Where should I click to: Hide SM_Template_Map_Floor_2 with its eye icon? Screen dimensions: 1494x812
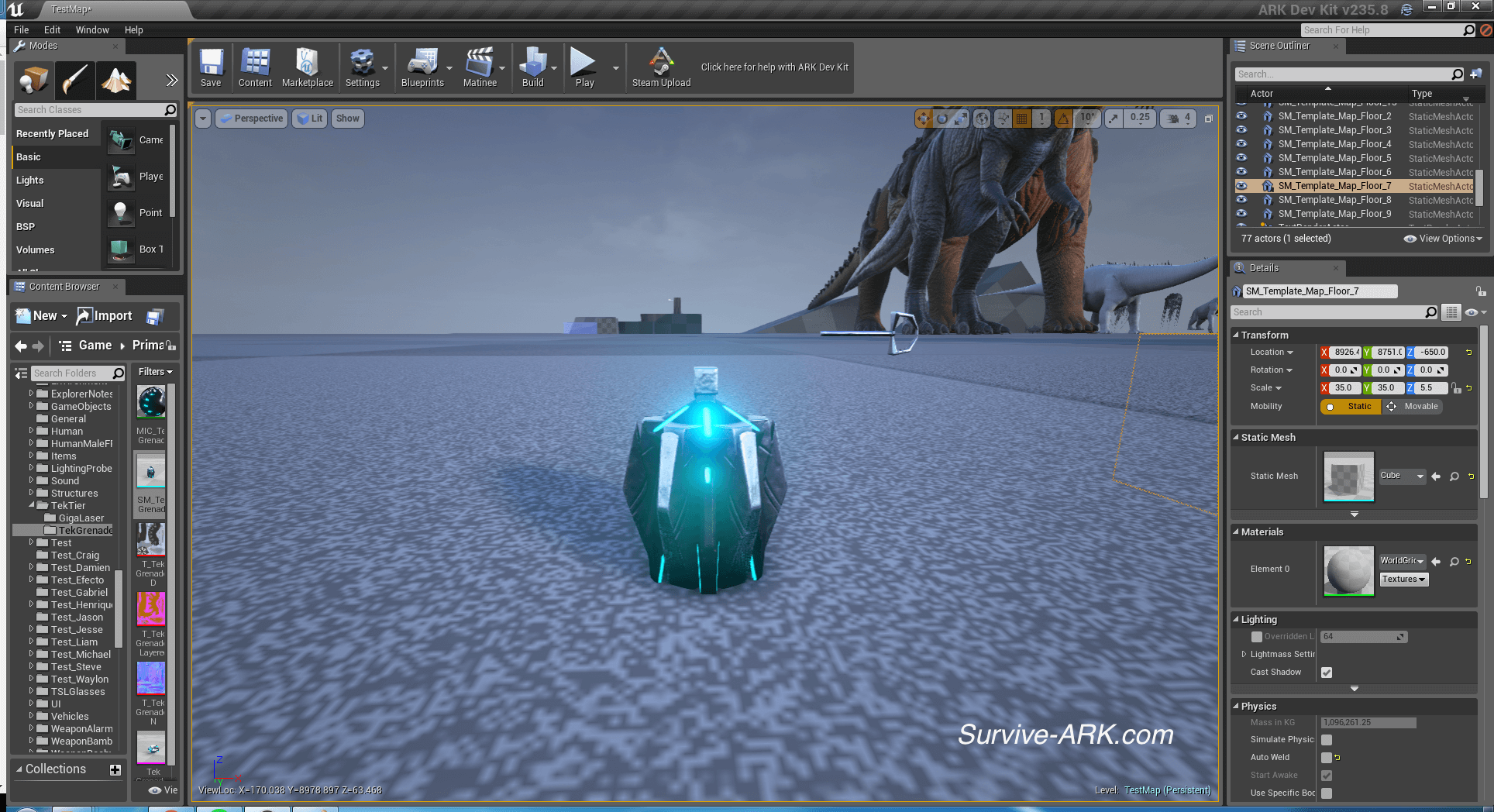[x=1241, y=116]
